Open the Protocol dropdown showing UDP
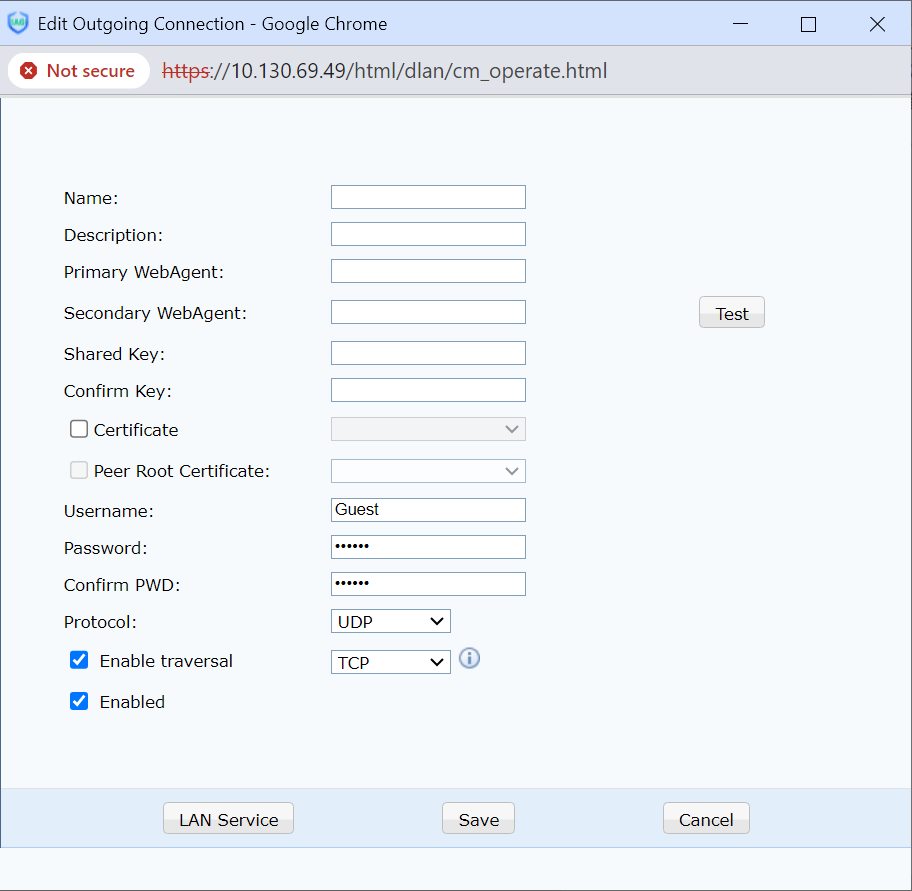This screenshot has width=912, height=891. tap(390, 621)
